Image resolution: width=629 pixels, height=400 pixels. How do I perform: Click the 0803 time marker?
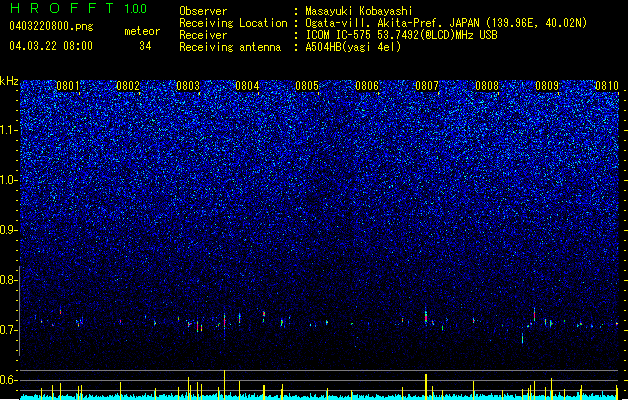click(x=188, y=86)
